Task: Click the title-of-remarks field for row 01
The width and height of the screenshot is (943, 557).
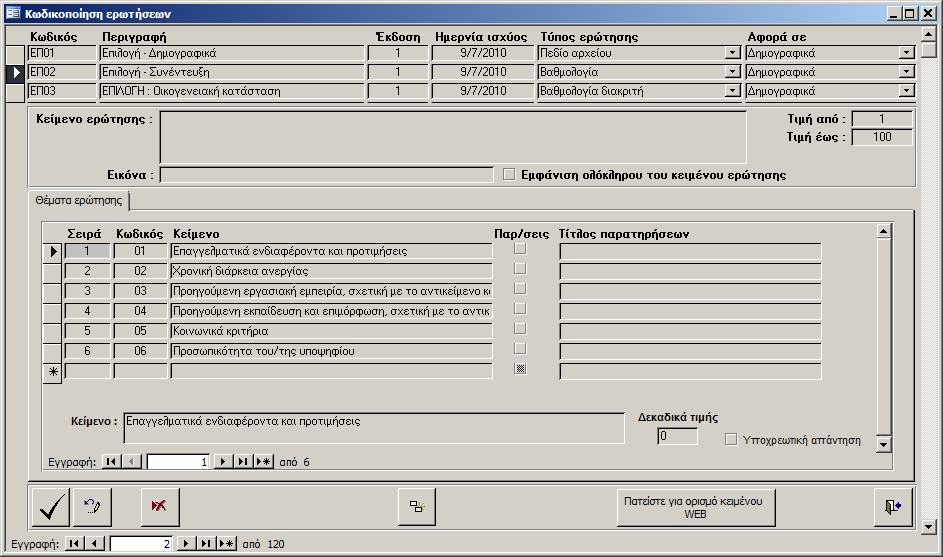Action: (x=690, y=251)
